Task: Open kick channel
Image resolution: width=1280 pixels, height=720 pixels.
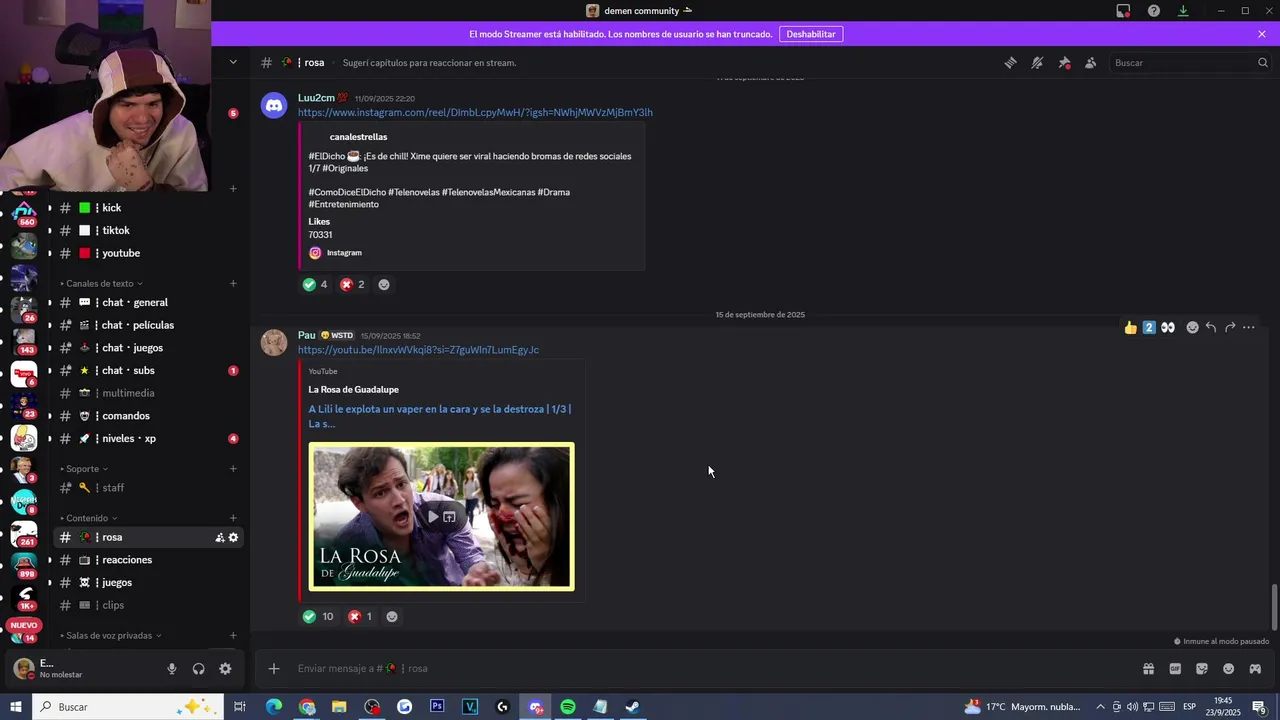Action: click(x=147, y=208)
